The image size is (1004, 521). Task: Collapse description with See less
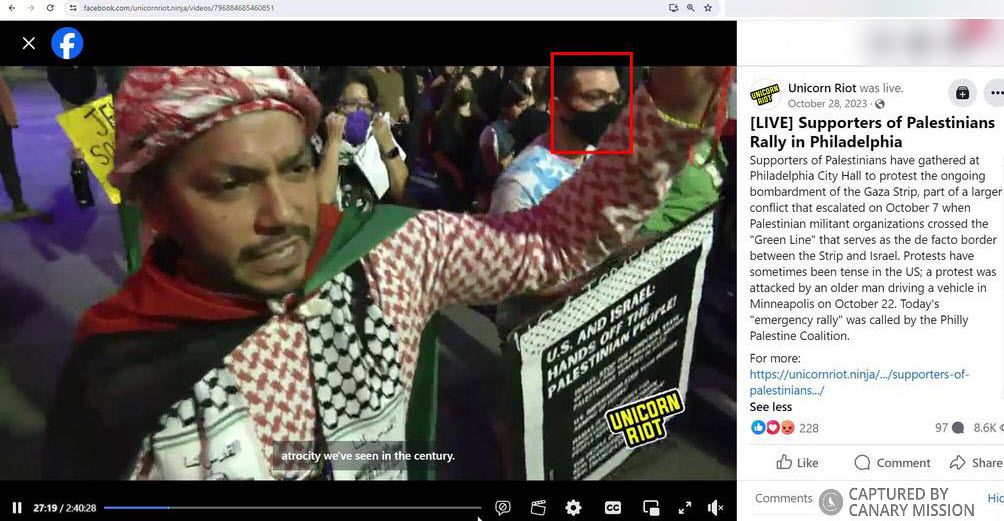tap(770, 407)
